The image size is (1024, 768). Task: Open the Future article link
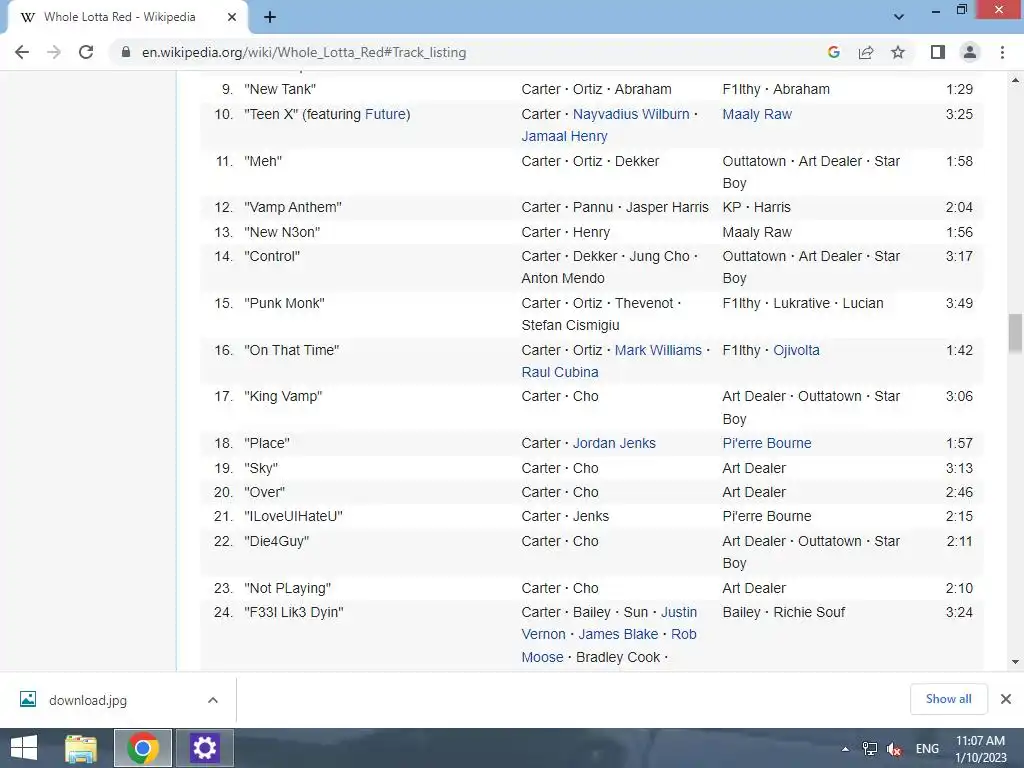(x=385, y=114)
